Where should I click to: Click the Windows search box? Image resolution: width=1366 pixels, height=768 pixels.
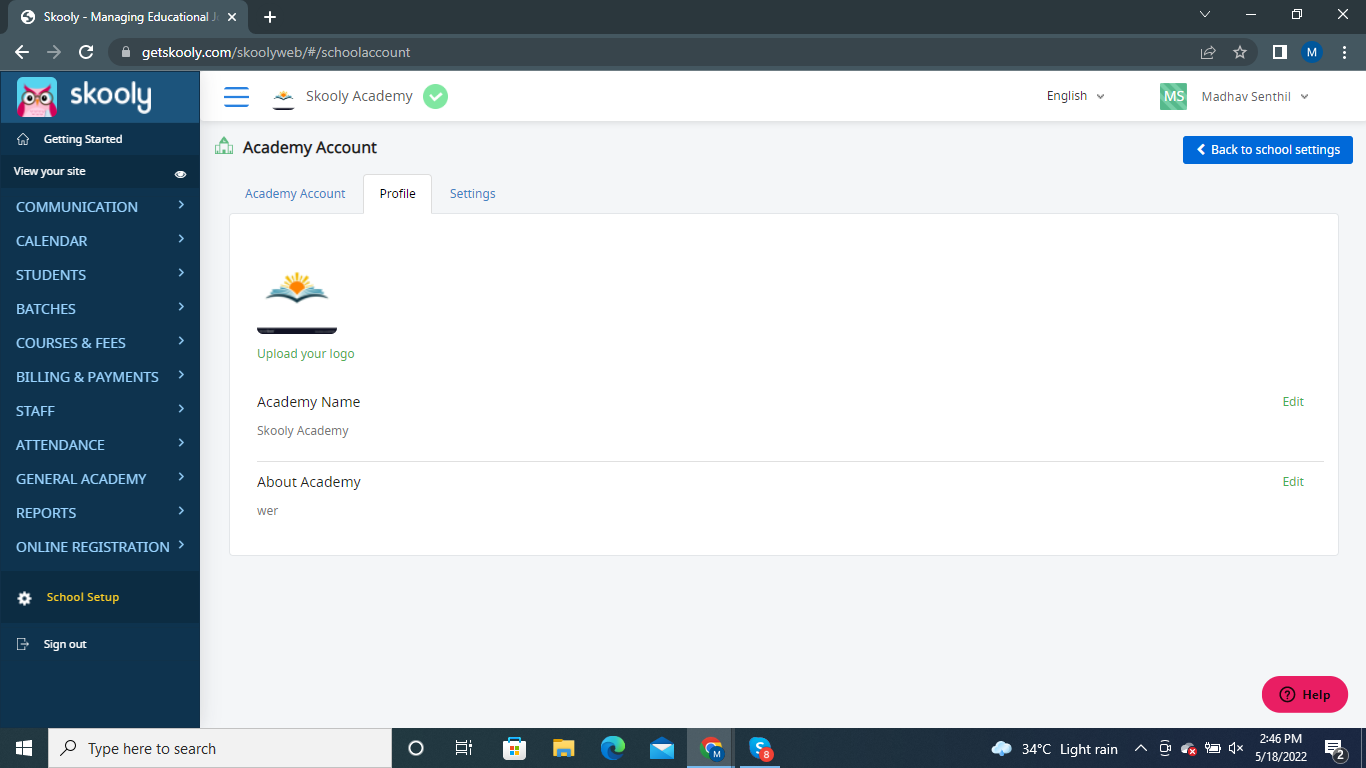(x=220, y=748)
